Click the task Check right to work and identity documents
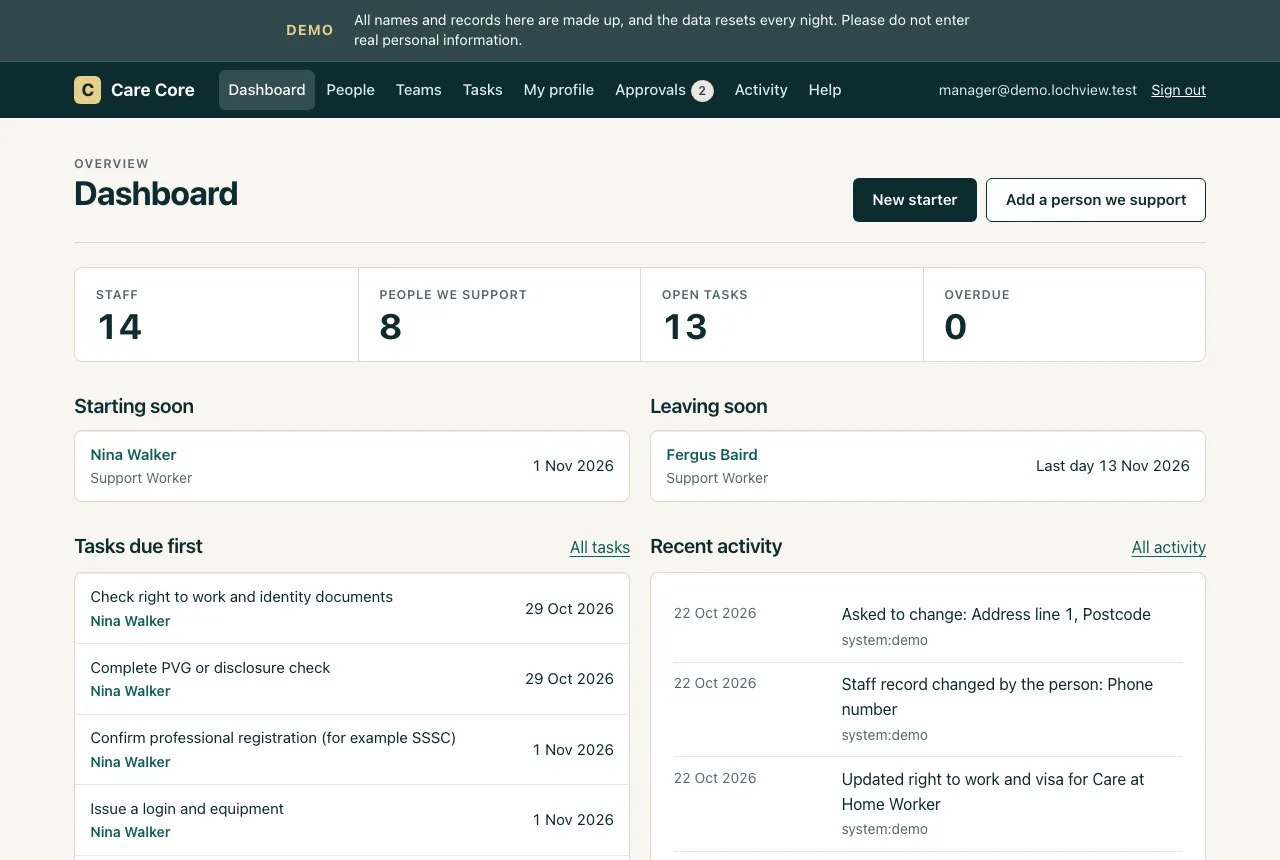 click(241, 597)
